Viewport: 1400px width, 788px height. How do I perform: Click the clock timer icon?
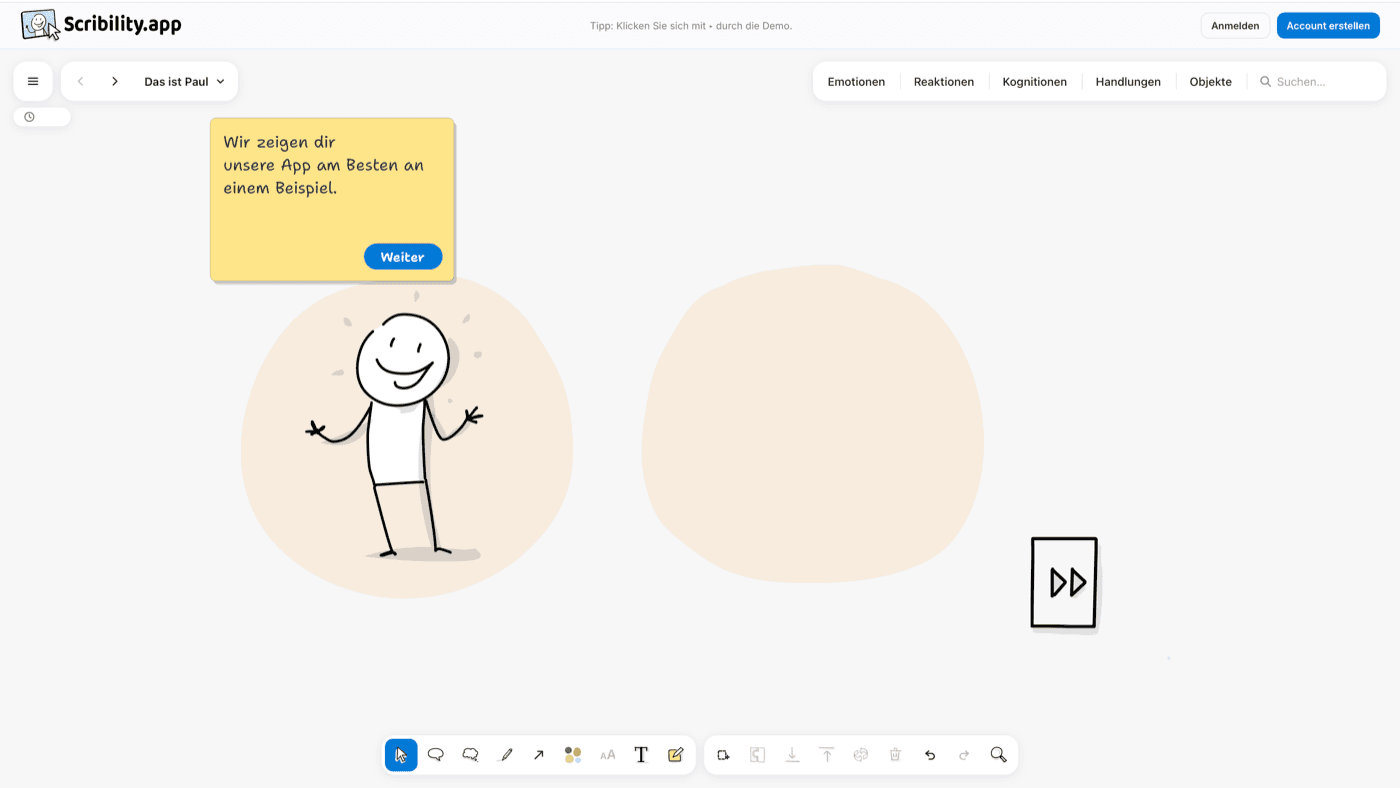[x=30, y=117]
